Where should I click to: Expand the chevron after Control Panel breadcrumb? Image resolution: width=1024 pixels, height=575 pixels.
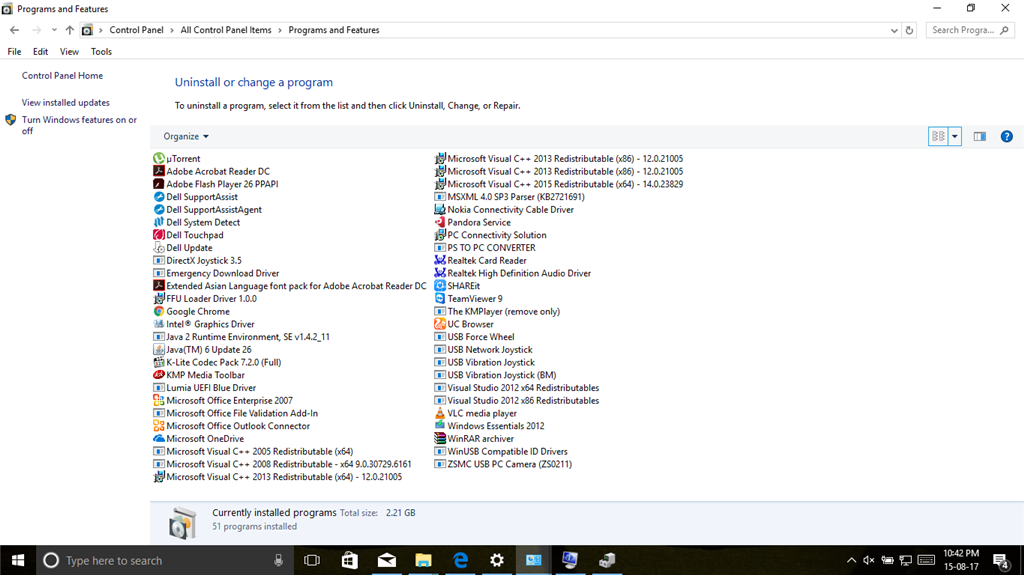(x=172, y=30)
